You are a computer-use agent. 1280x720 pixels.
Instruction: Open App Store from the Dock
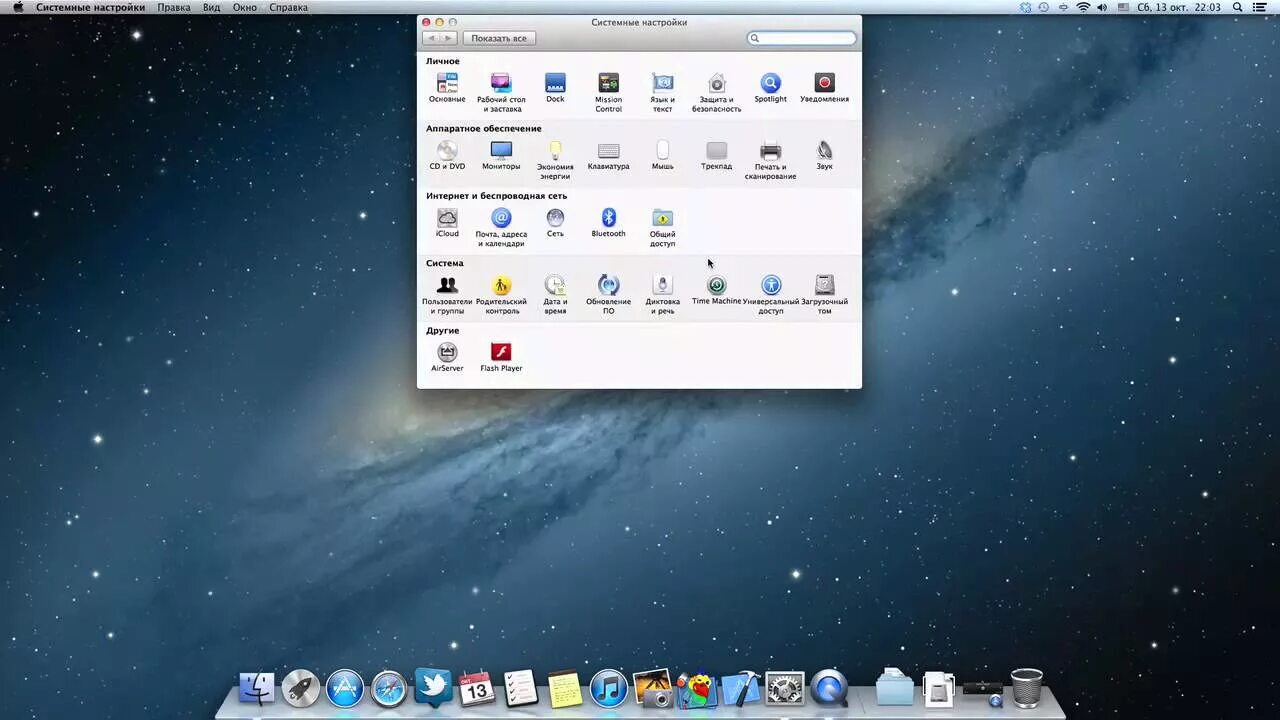[345, 688]
